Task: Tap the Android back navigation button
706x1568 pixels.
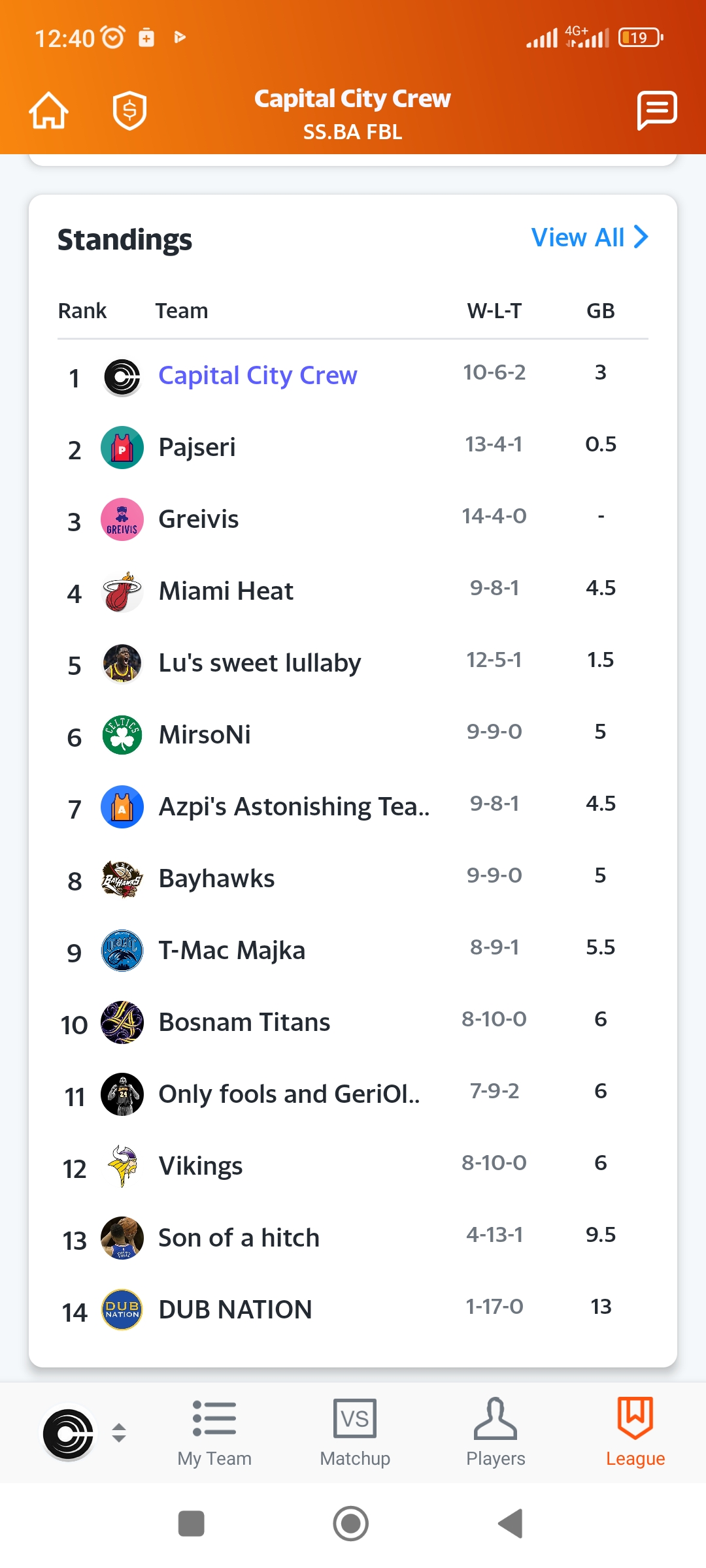Action: tap(511, 1524)
